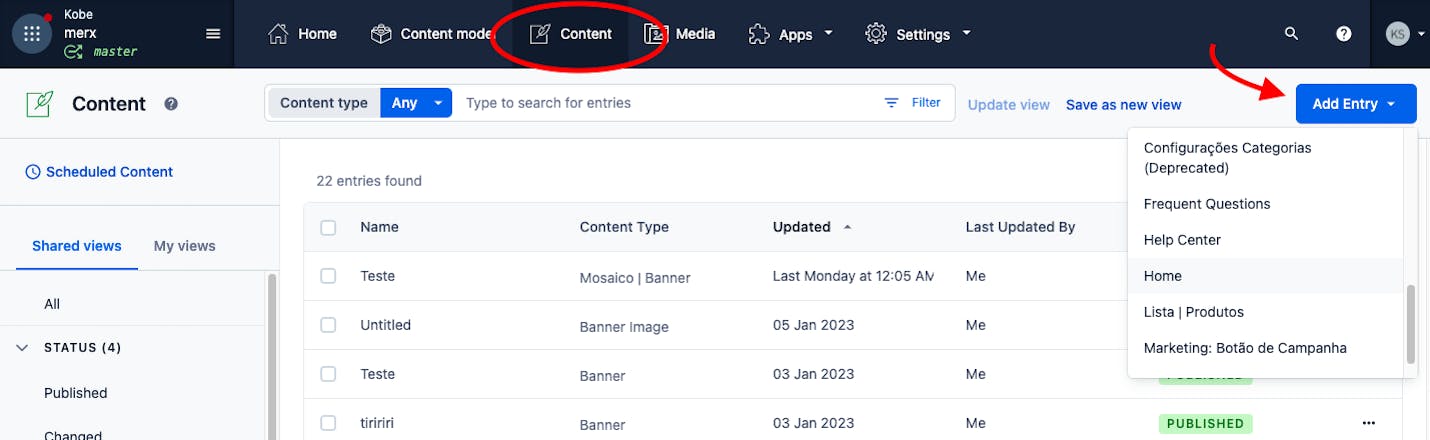The image size is (1430, 440).
Task: Collapse the STATUS (4) section
Action: click(x=23, y=348)
